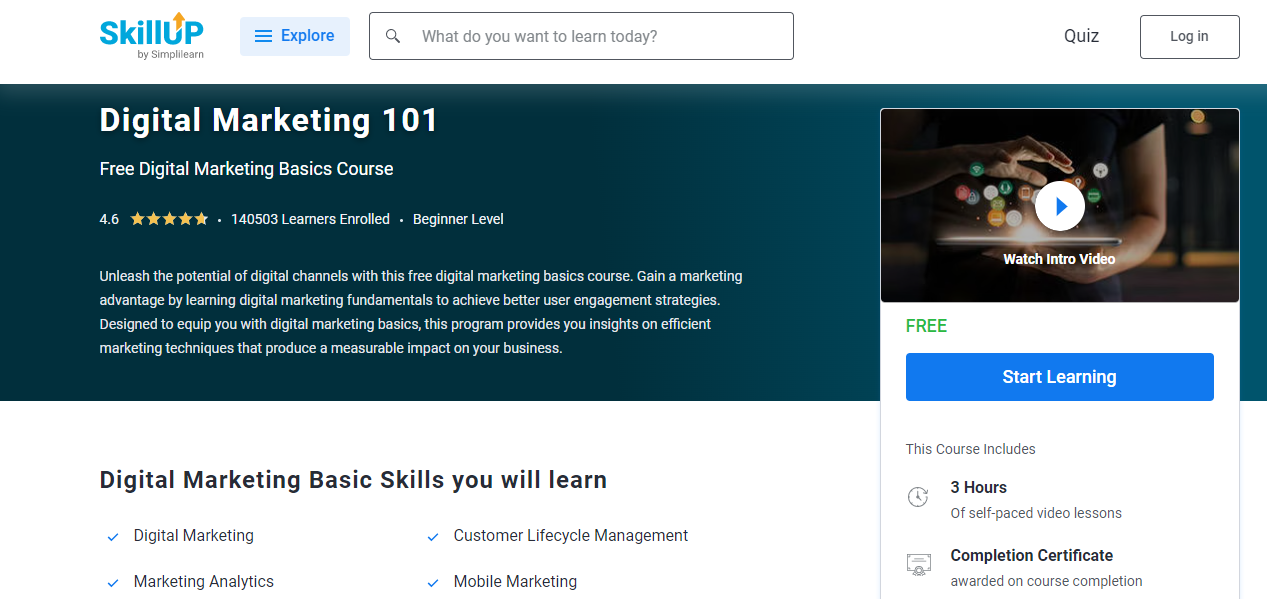Viewport: 1267px width, 599px height.
Task: Click the Log in button
Action: [1189, 36]
